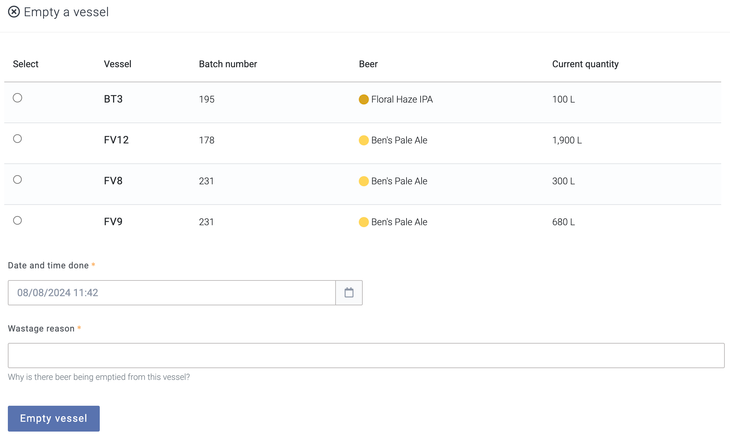Click the 1,900 L quantity cell

pos(567,141)
